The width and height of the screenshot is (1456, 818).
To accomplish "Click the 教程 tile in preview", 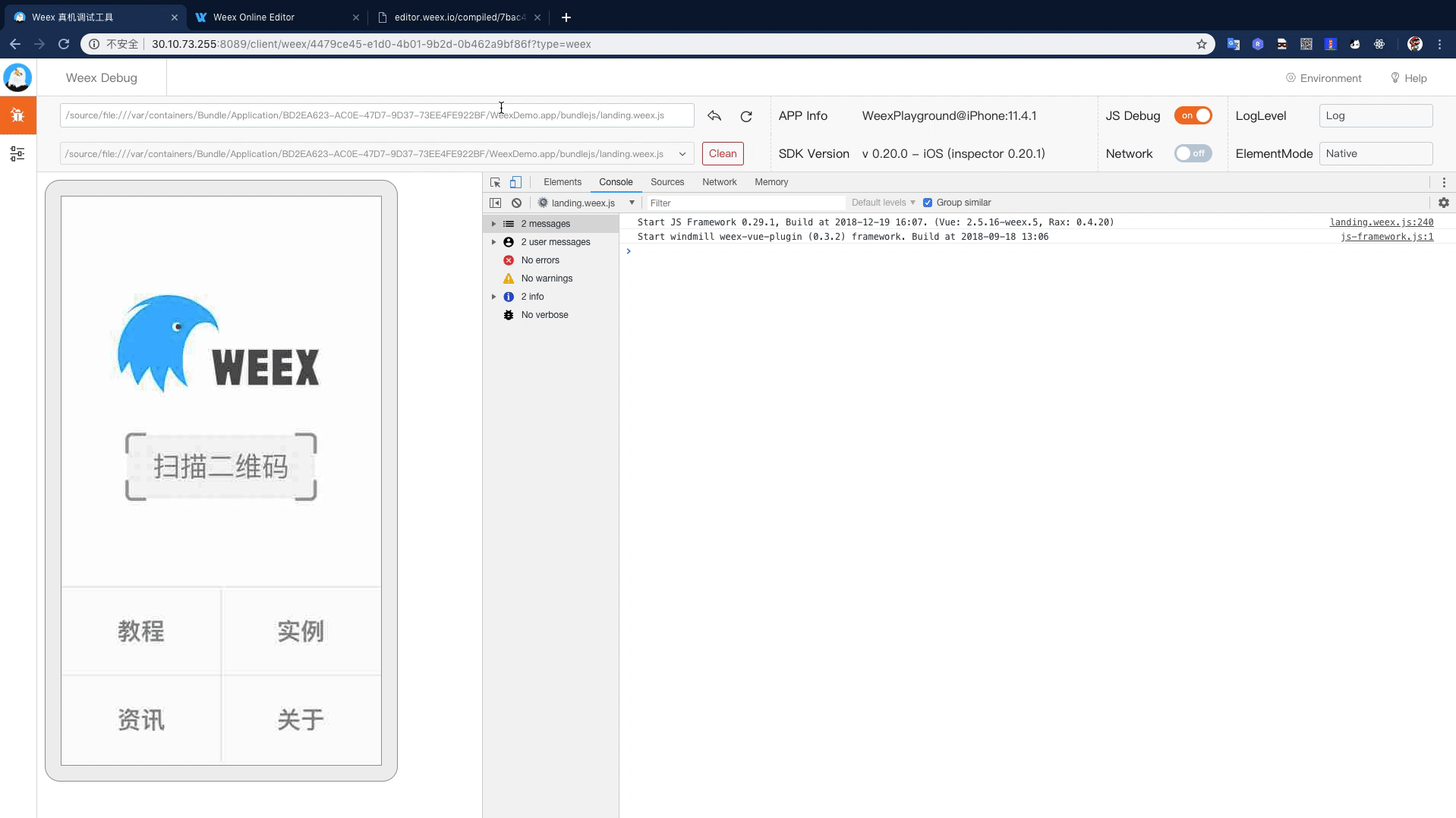I will [141, 631].
